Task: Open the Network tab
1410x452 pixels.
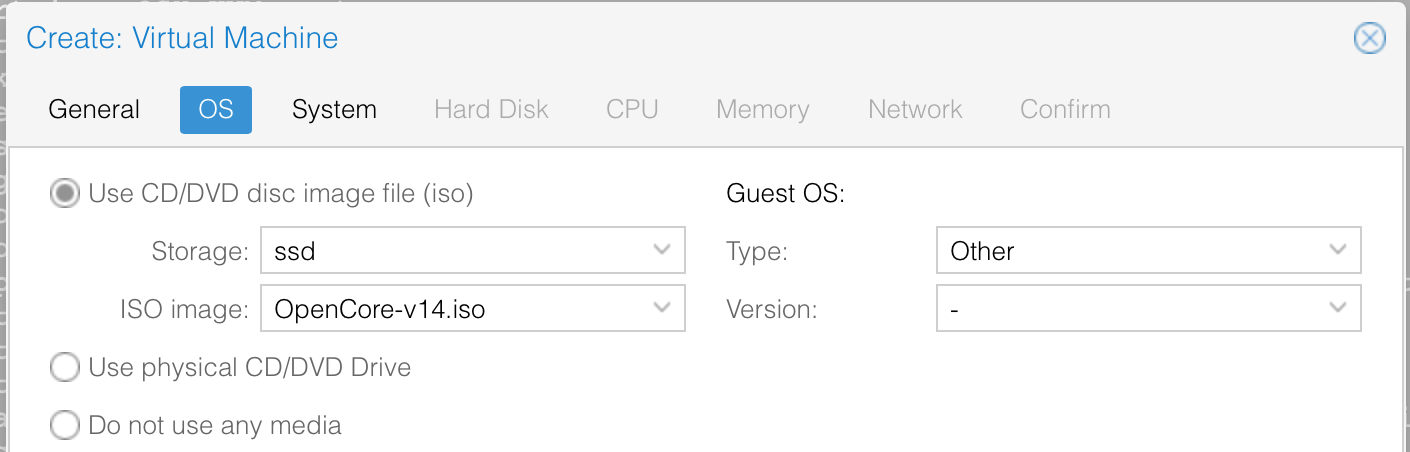Action: tap(915, 110)
